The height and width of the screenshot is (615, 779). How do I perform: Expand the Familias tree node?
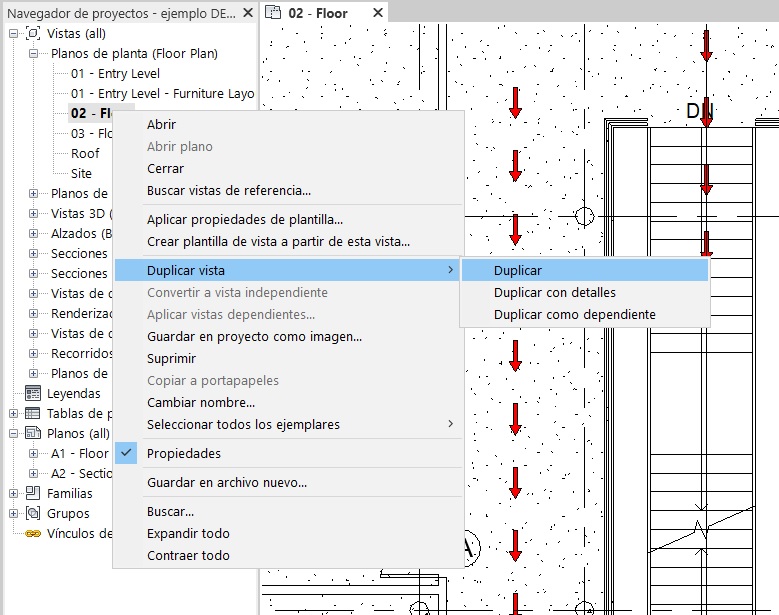pyautogui.click(x=13, y=494)
